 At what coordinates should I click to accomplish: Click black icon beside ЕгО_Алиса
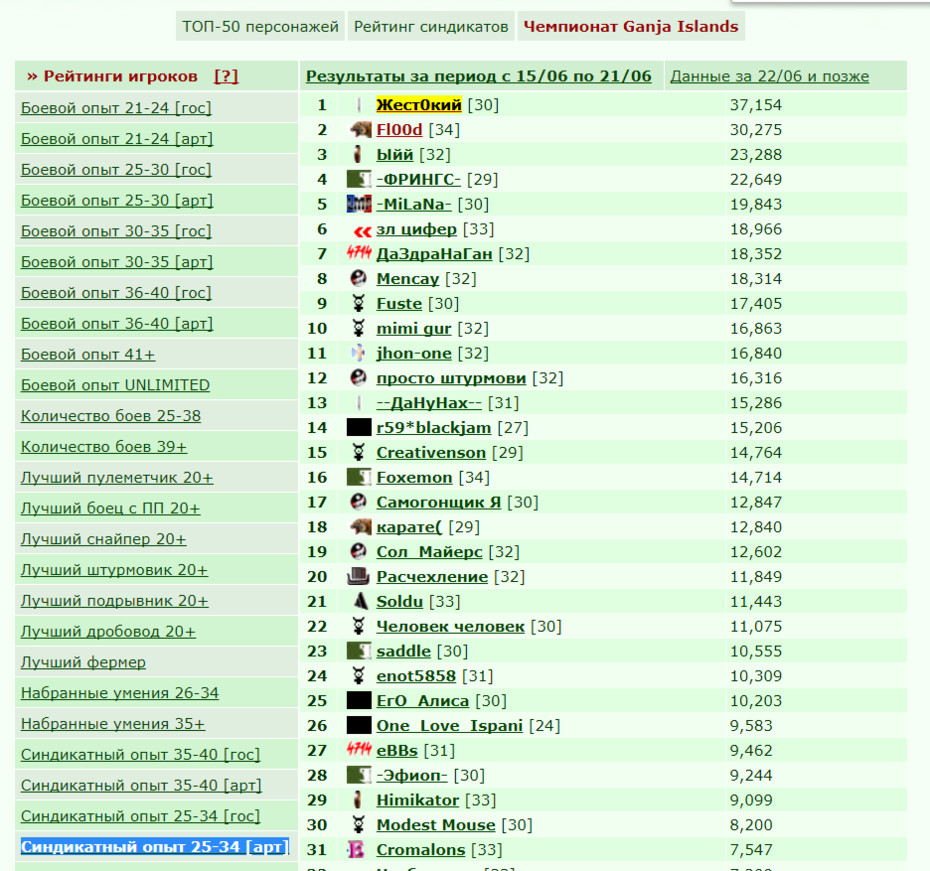click(359, 701)
